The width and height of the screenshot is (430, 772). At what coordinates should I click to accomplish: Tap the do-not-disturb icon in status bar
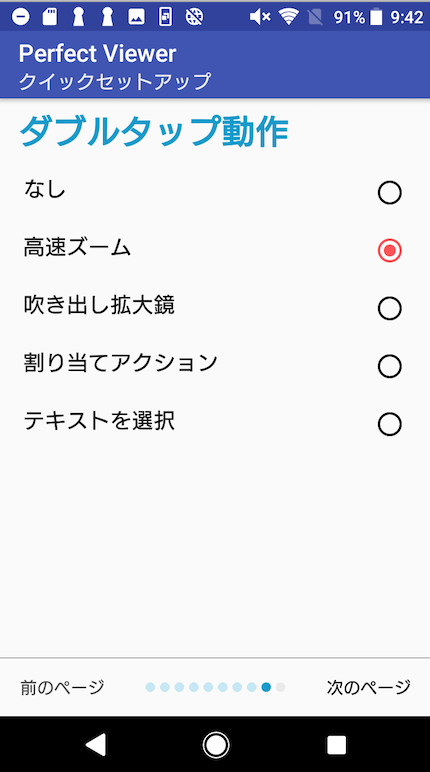tap(20, 17)
